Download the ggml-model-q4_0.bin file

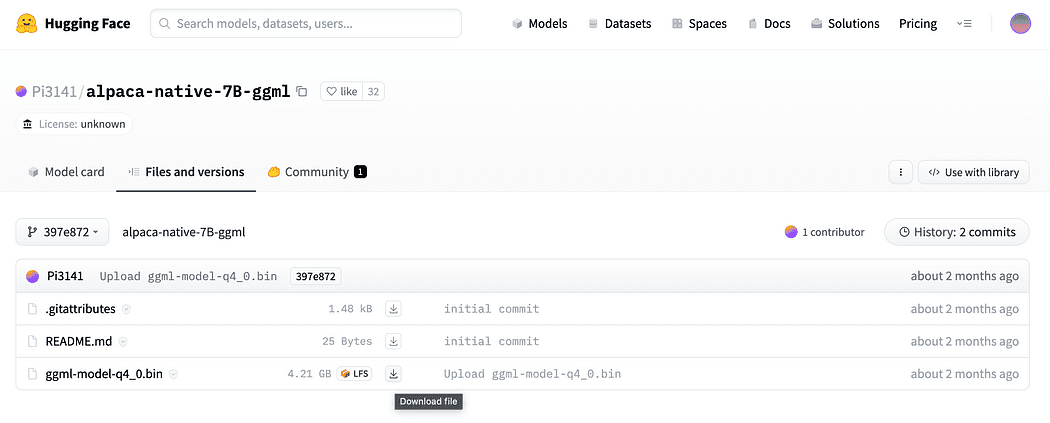394,373
